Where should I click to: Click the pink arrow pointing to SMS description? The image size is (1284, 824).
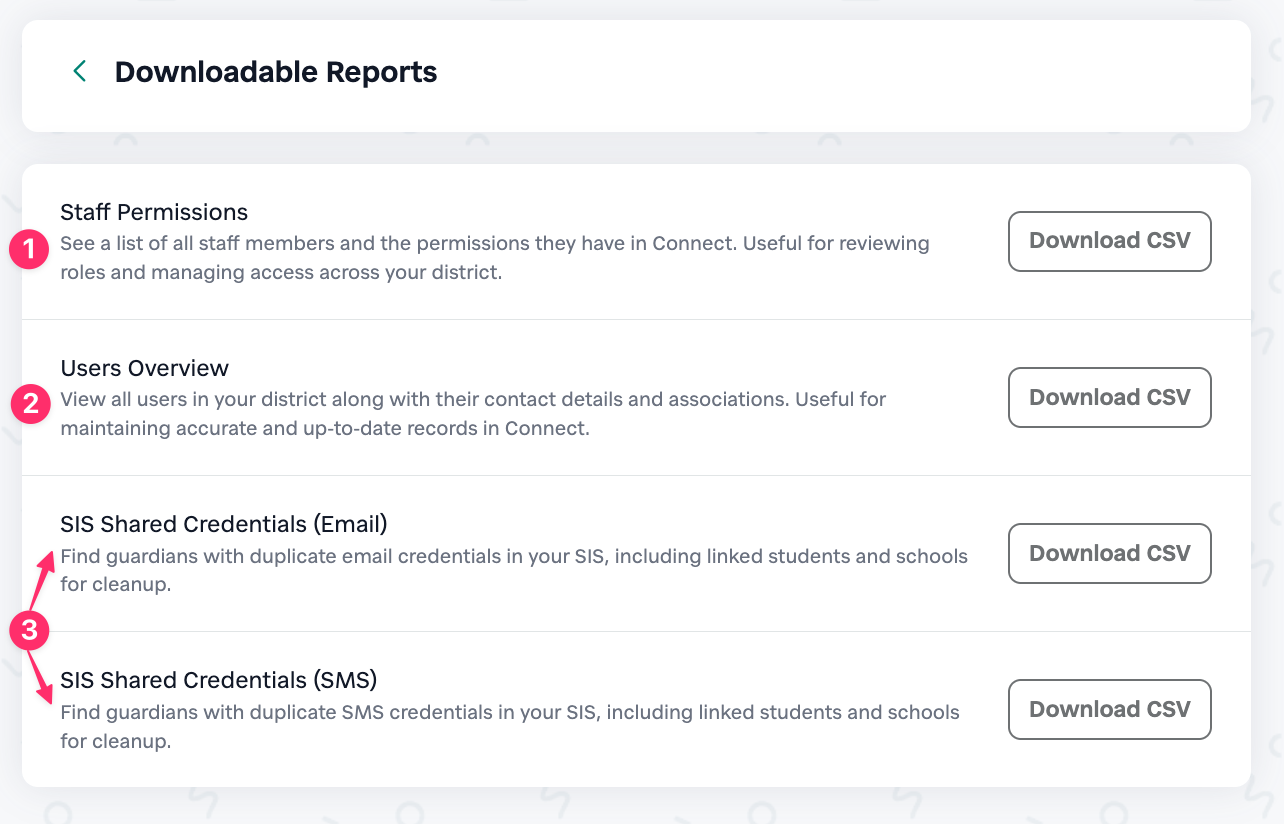(40, 678)
